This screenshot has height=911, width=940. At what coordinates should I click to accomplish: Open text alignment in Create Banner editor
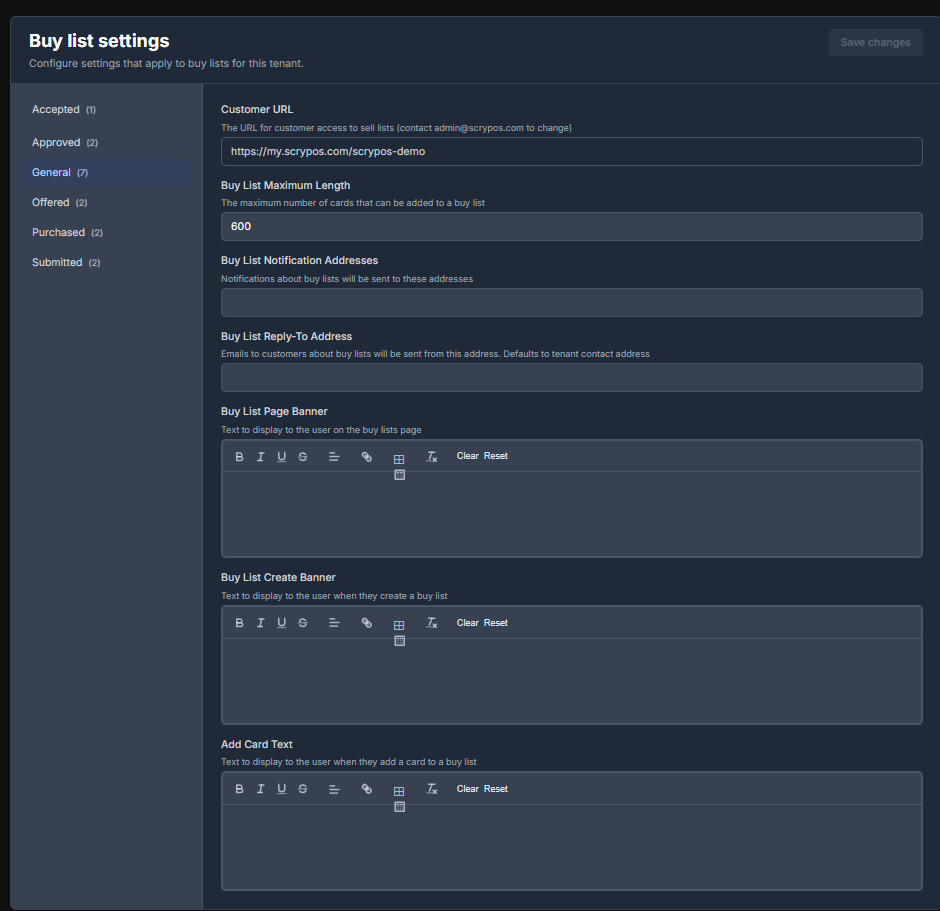pos(334,623)
